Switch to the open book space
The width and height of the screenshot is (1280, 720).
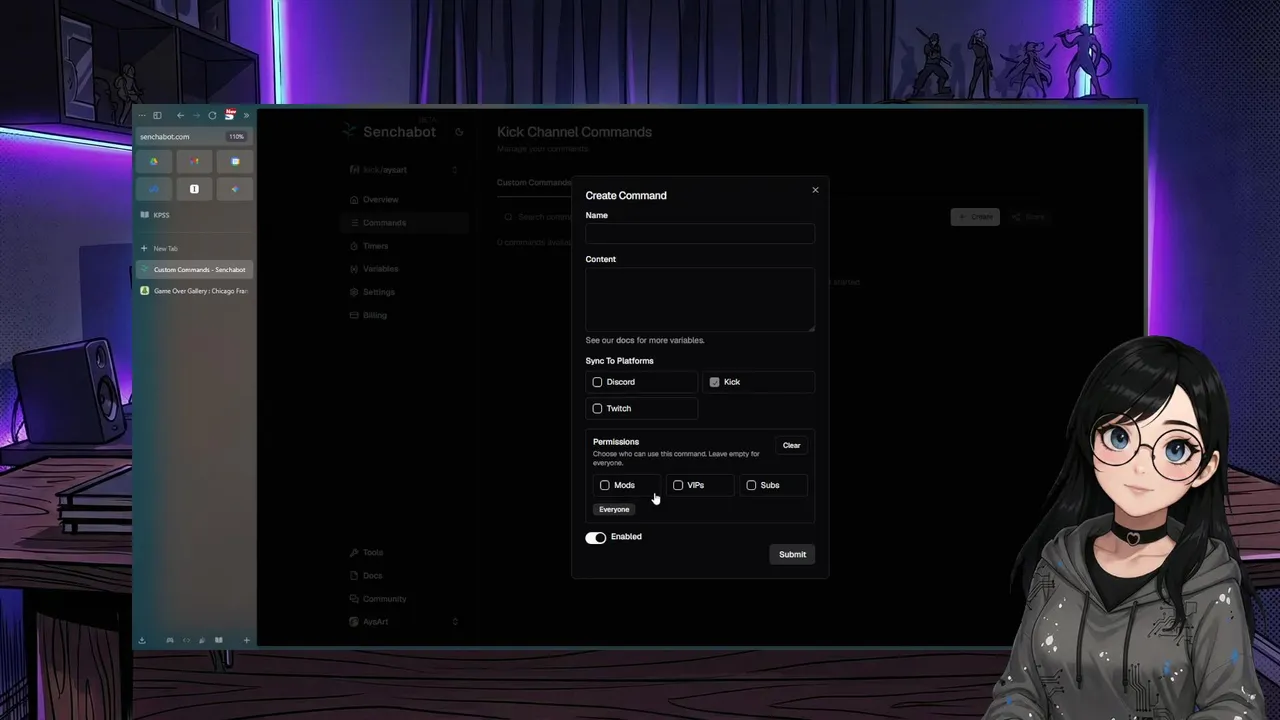tap(218, 640)
